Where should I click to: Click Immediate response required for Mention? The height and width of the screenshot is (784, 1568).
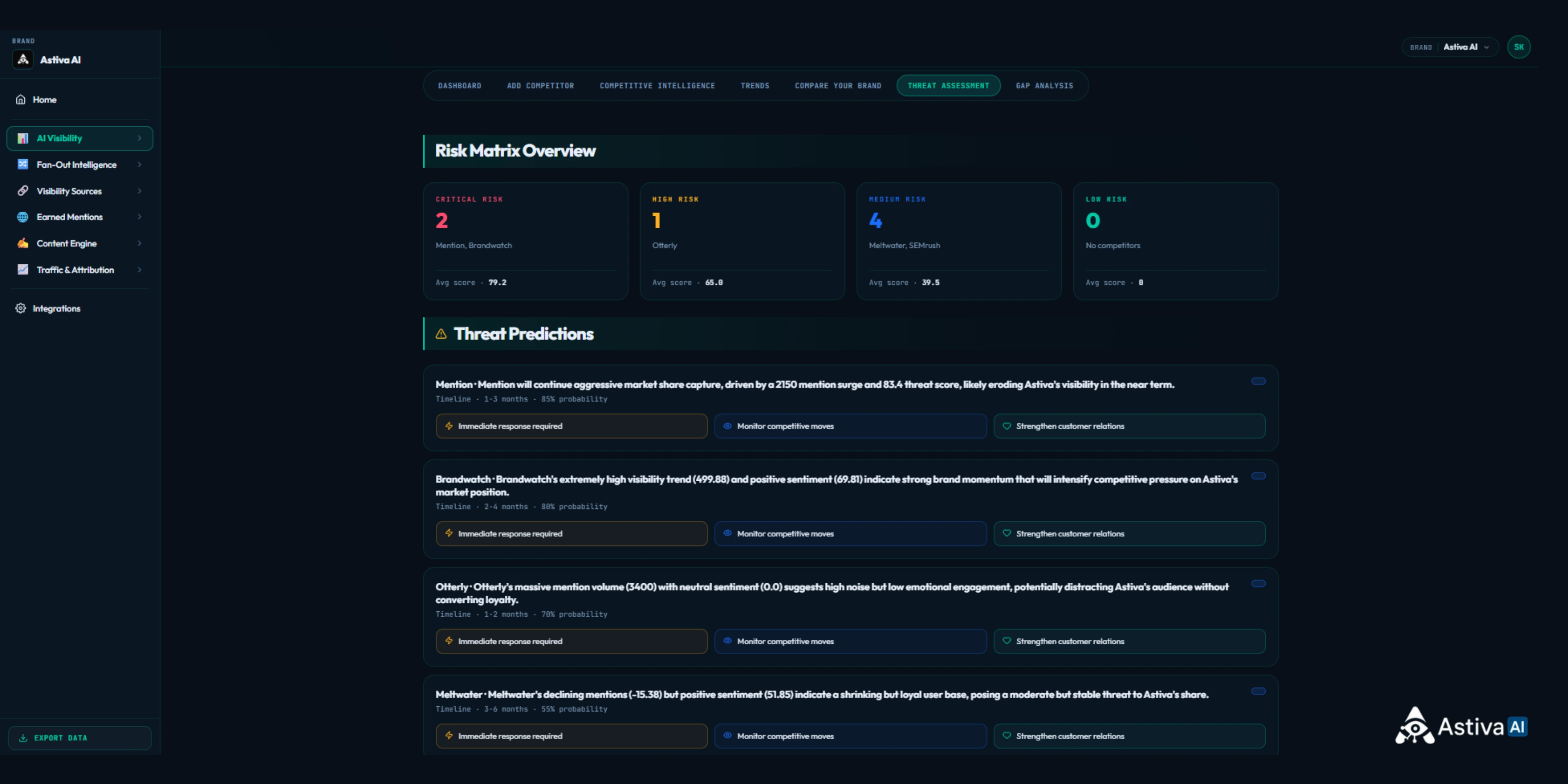click(572, 426)
